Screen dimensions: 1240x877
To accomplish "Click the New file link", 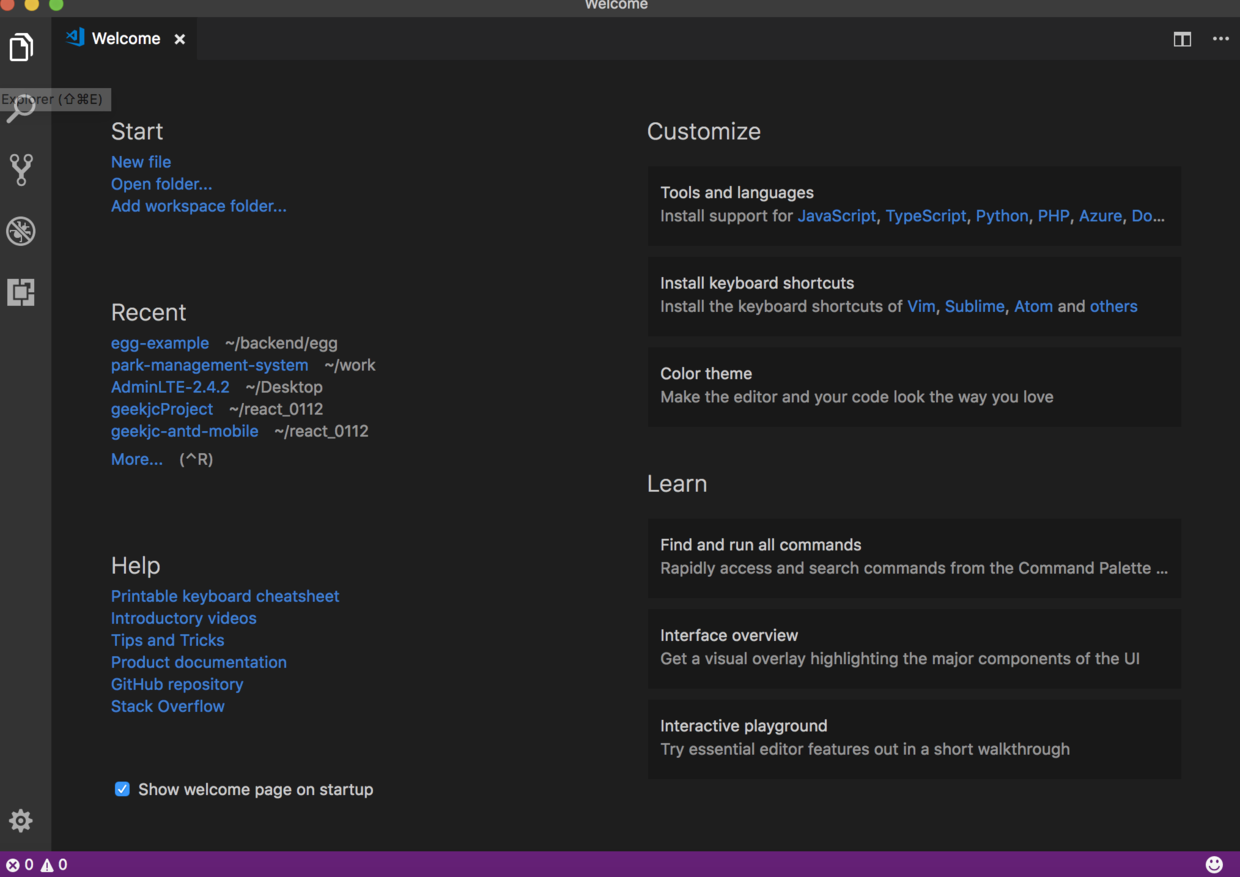I will point(141,162).
